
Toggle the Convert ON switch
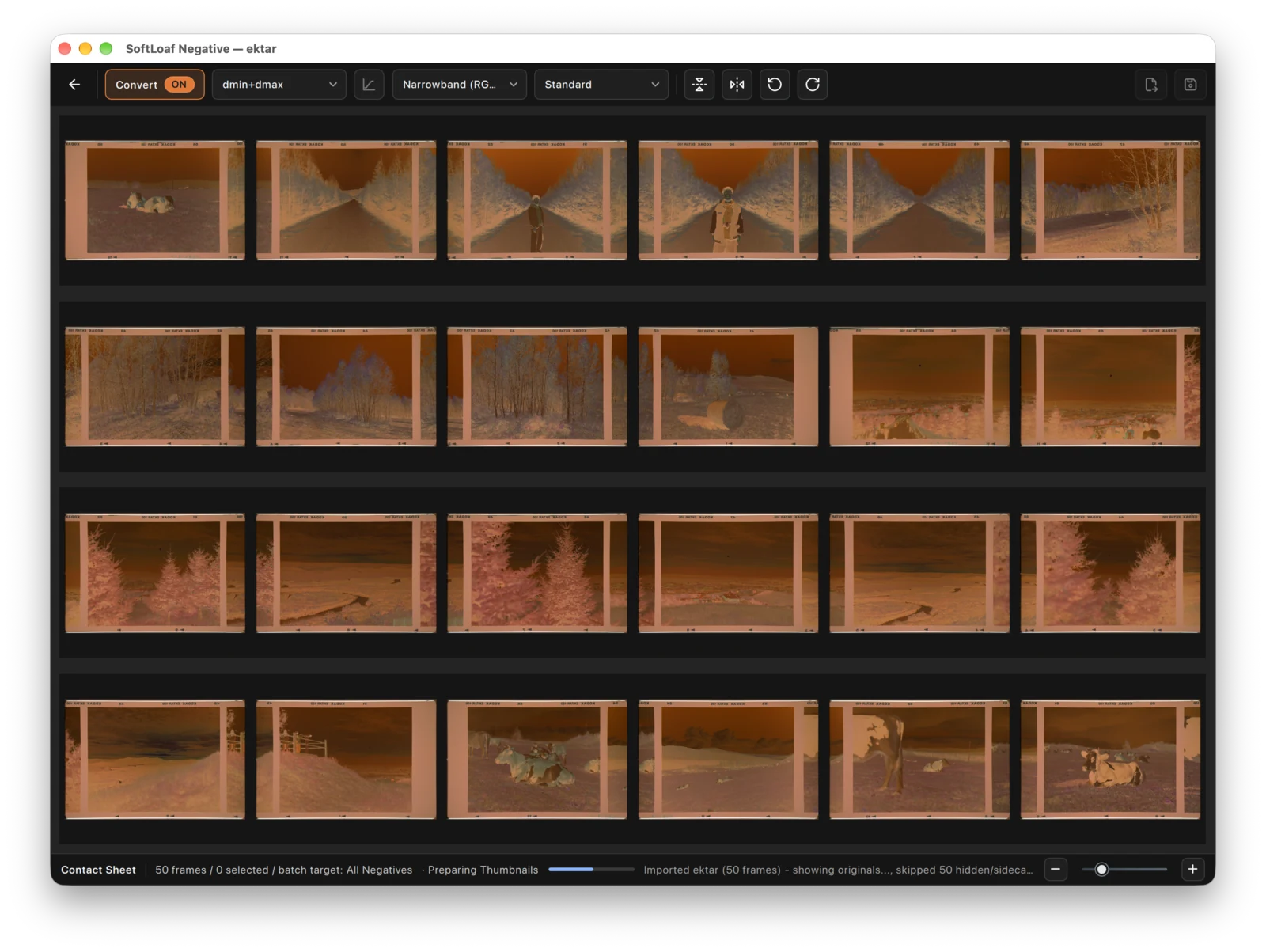point(155,85)
